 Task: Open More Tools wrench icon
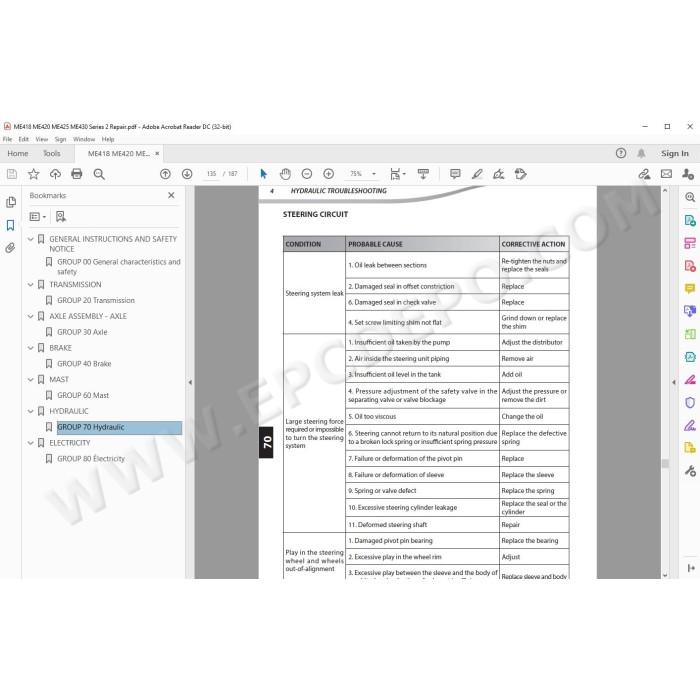click(x=690, y=471)
